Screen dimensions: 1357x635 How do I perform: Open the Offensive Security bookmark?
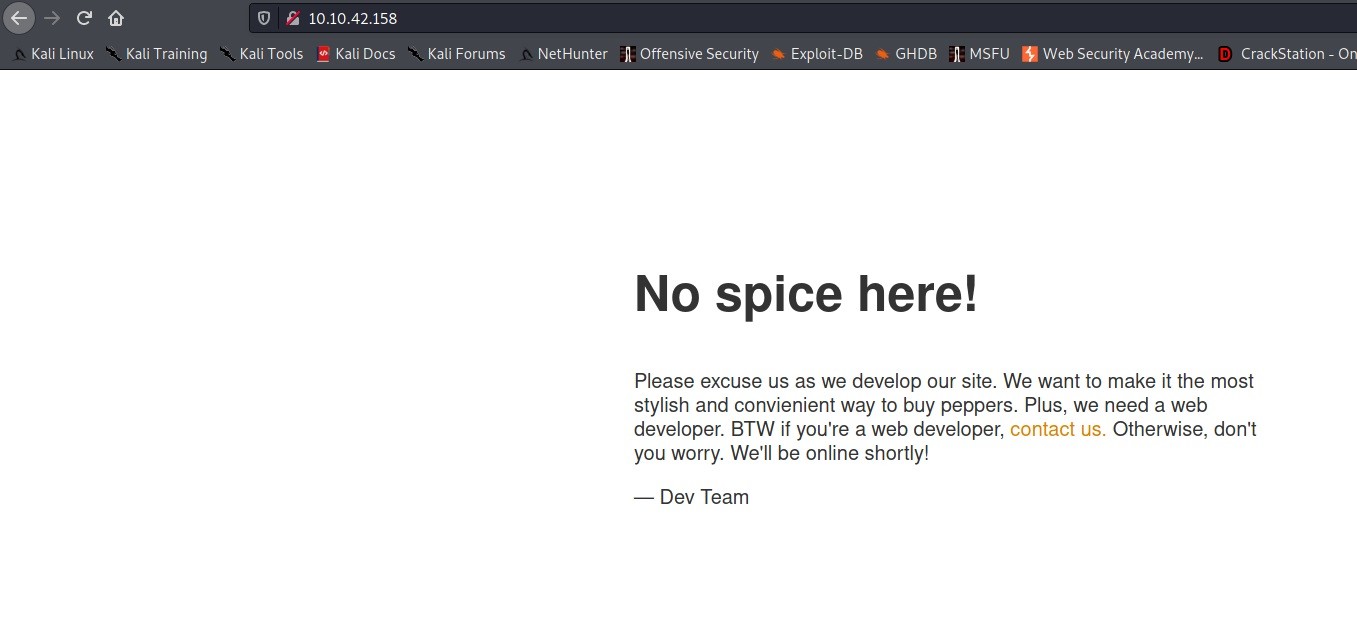(689, 54)
